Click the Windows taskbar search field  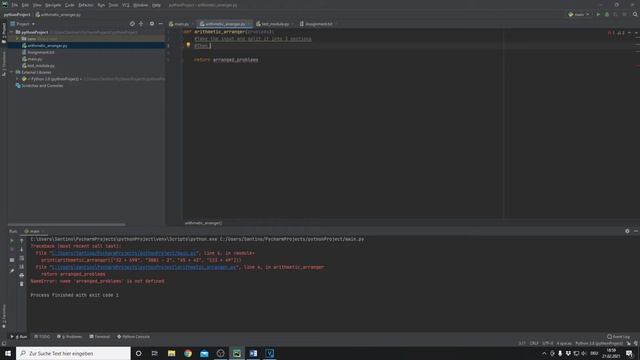[x=73, y=353]
